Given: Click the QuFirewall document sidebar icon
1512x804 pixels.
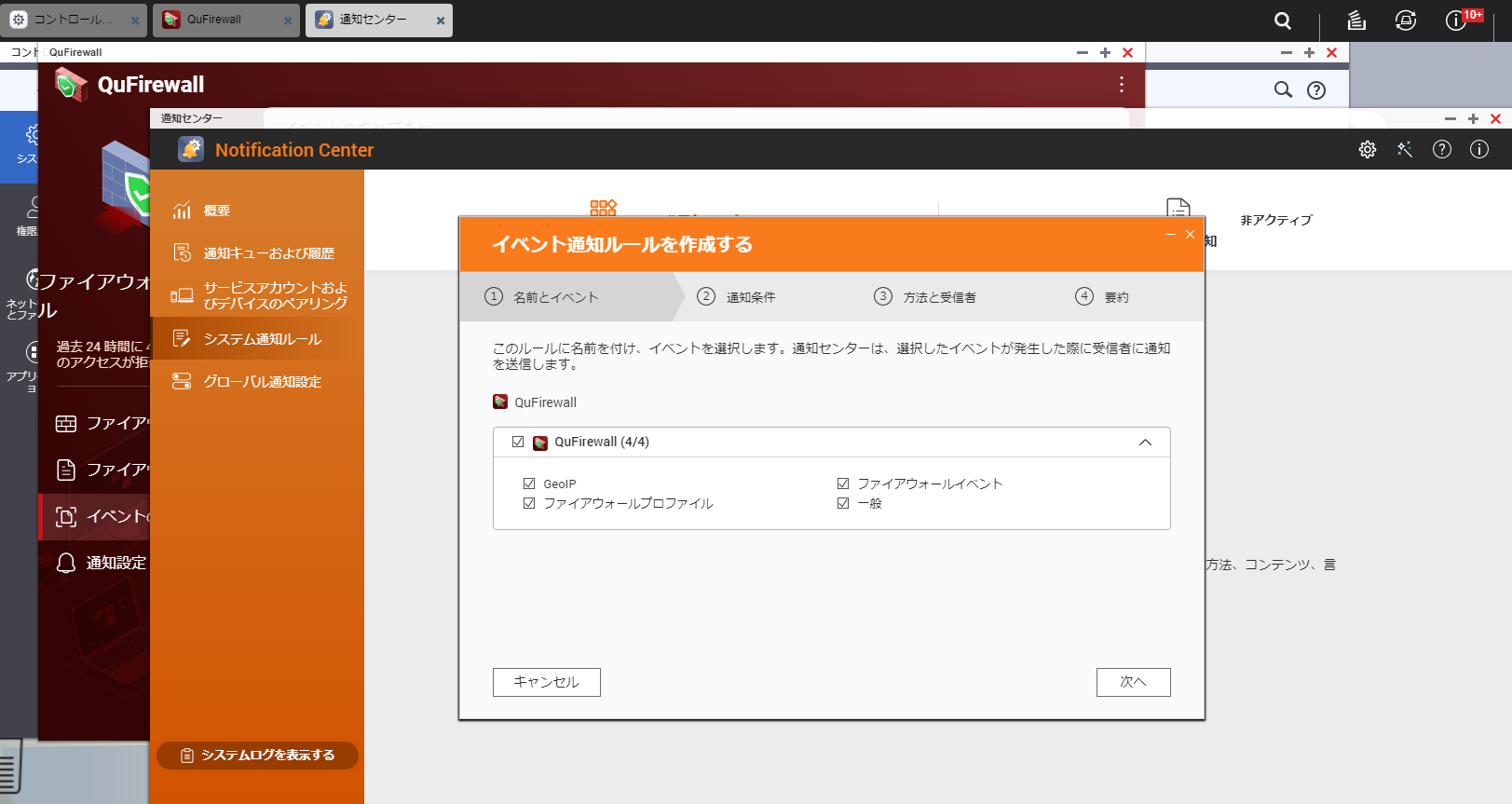Looking at the screenshot, I should click(x=66, y=470).
